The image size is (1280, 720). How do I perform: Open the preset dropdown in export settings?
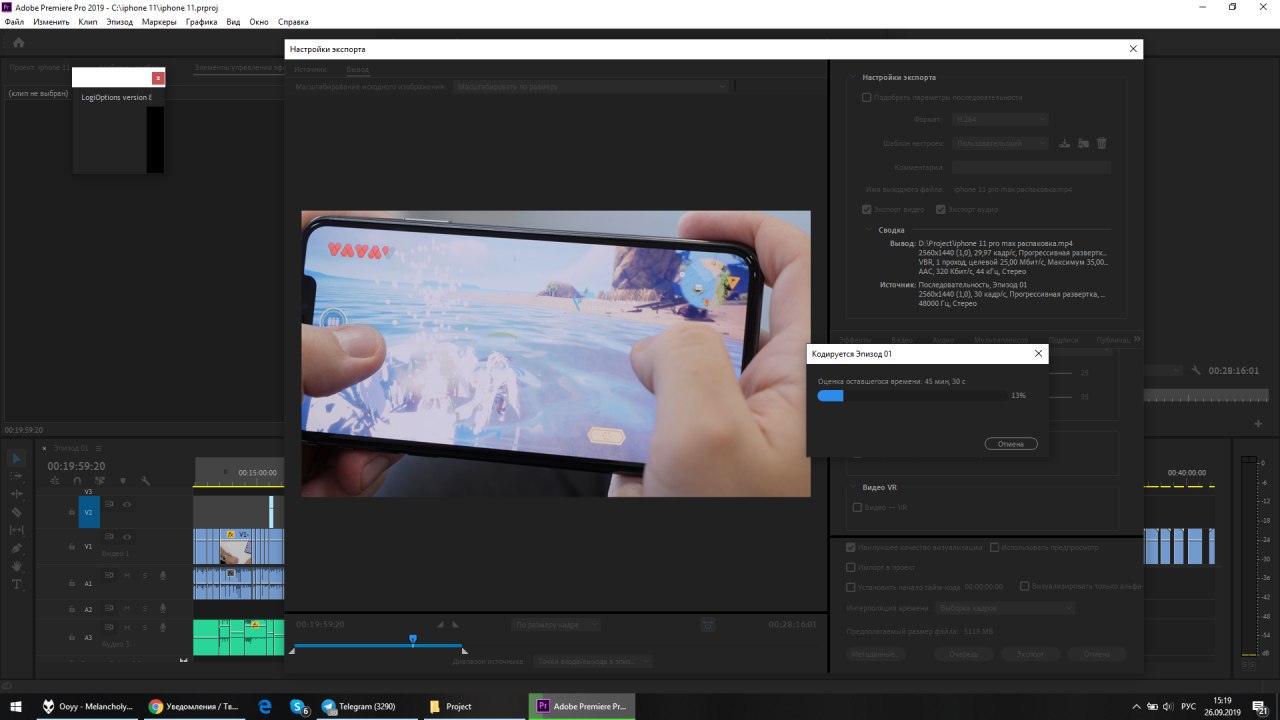tap(1000, 143)
